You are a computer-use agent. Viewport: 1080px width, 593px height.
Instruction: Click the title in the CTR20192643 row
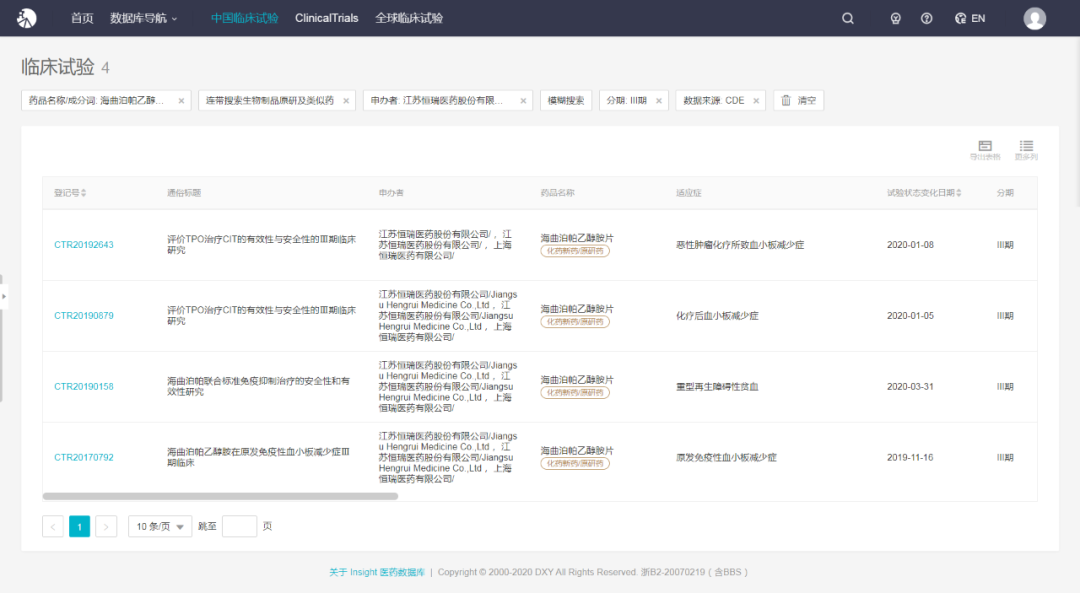[x=262, y=245]
